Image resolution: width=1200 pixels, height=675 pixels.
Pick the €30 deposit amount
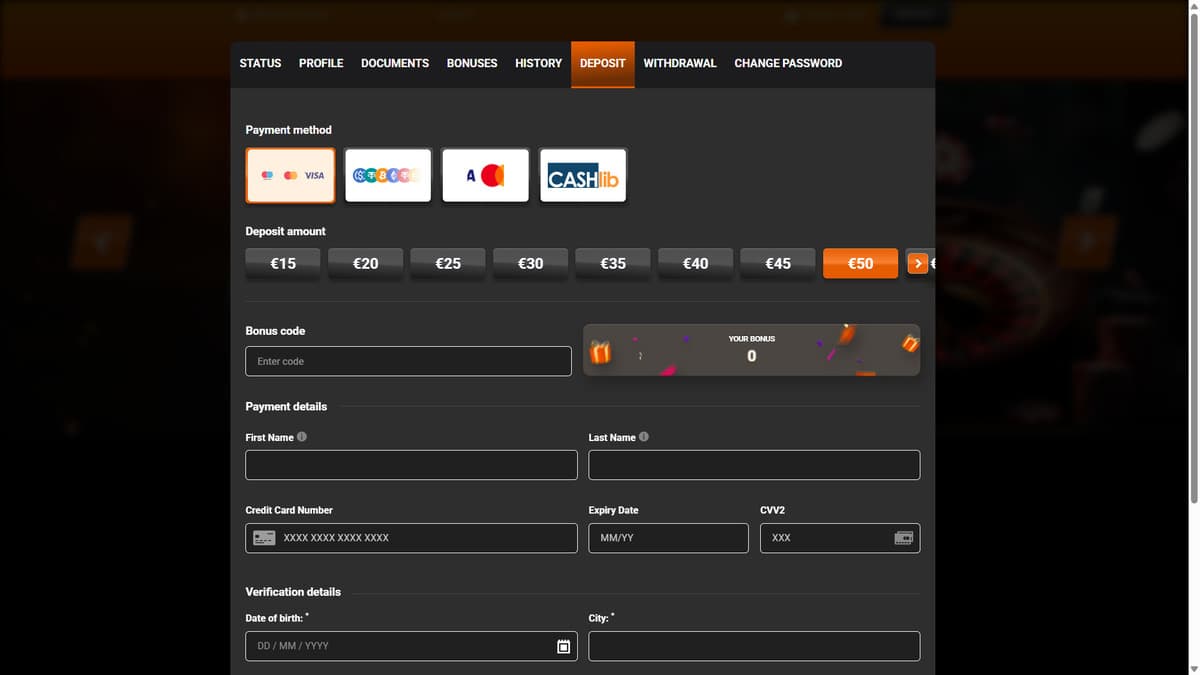531,263
